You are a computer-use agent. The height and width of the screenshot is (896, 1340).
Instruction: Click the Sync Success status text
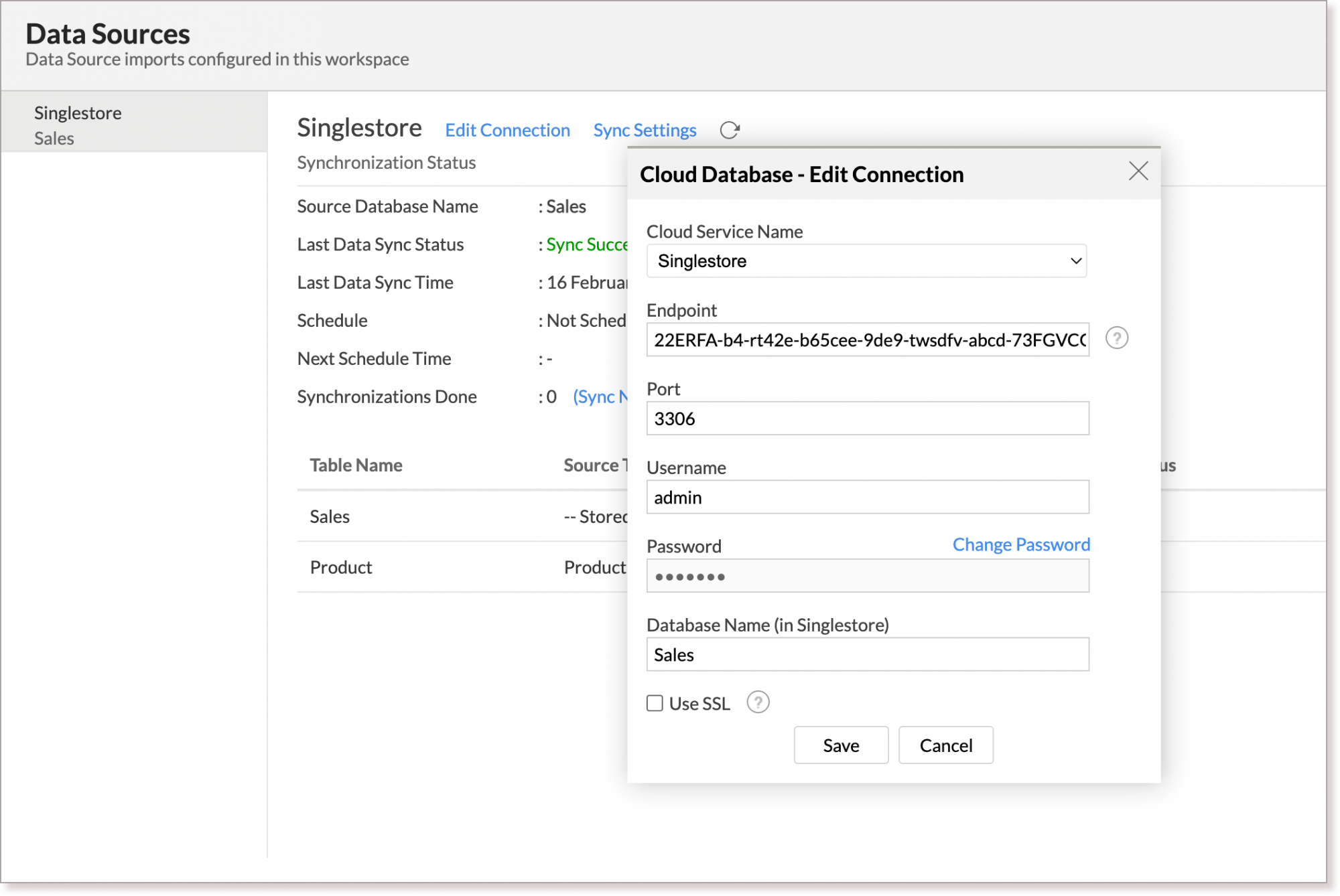(588, 244)
